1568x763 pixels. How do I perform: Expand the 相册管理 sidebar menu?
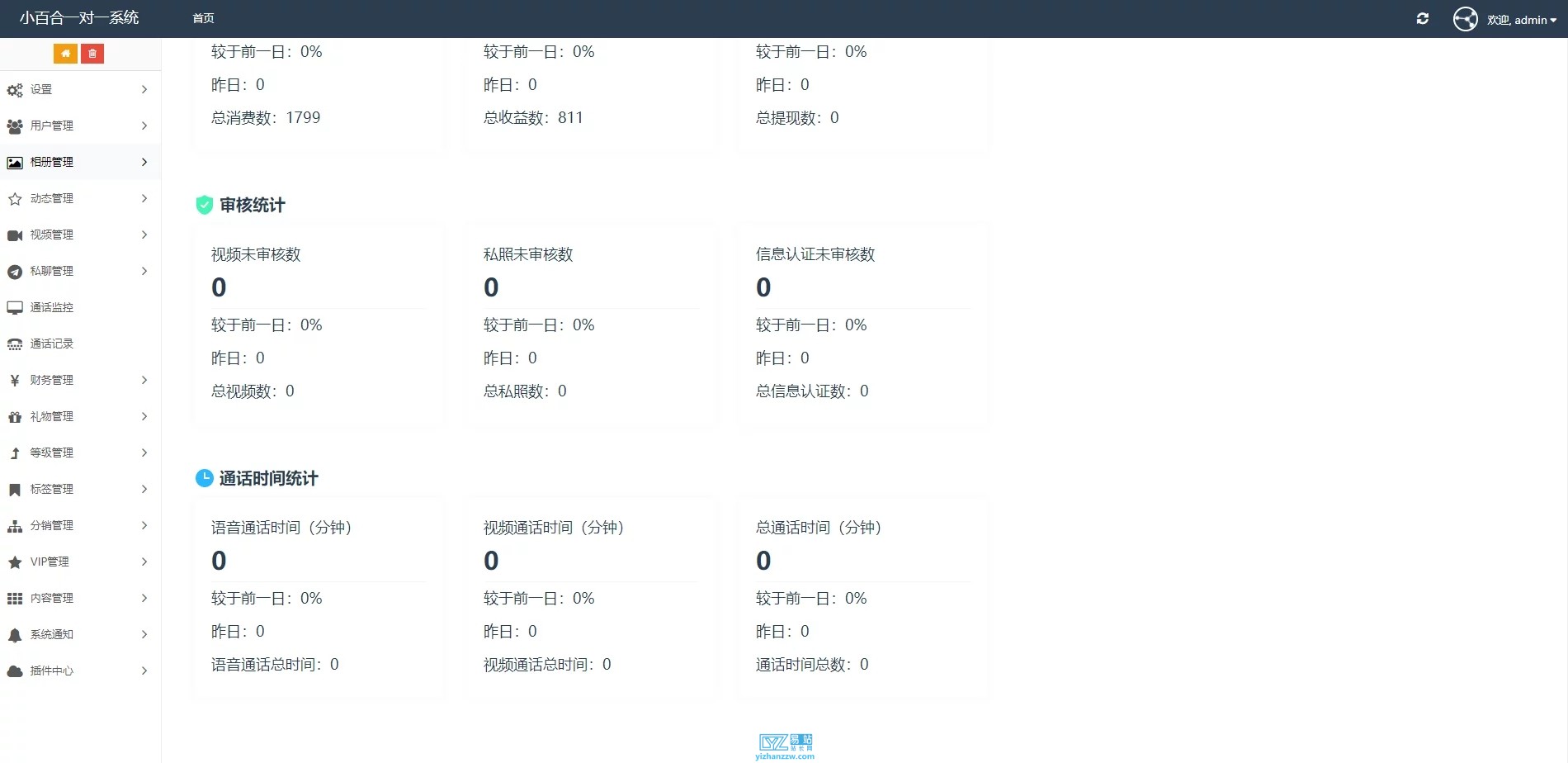pyautogui.click(x=144, y=162)
